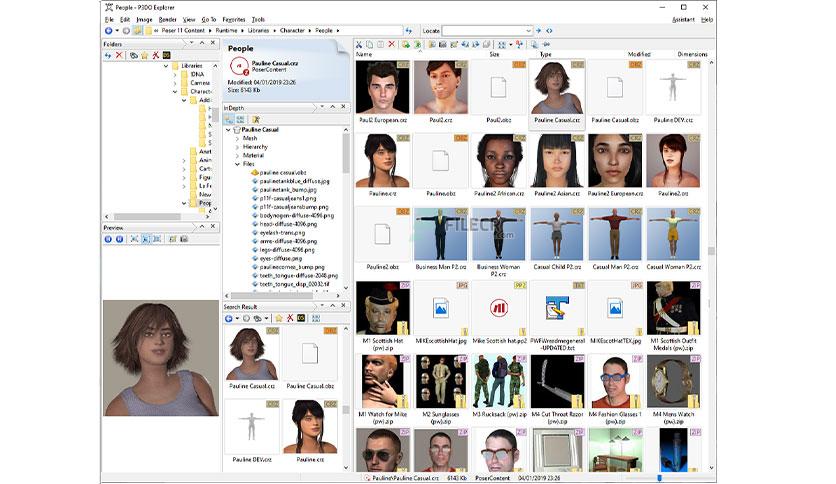Click the Cut scissors icon in file toolbar
The height and width of the screenshot is (484, 836).
tap(359, 45)
